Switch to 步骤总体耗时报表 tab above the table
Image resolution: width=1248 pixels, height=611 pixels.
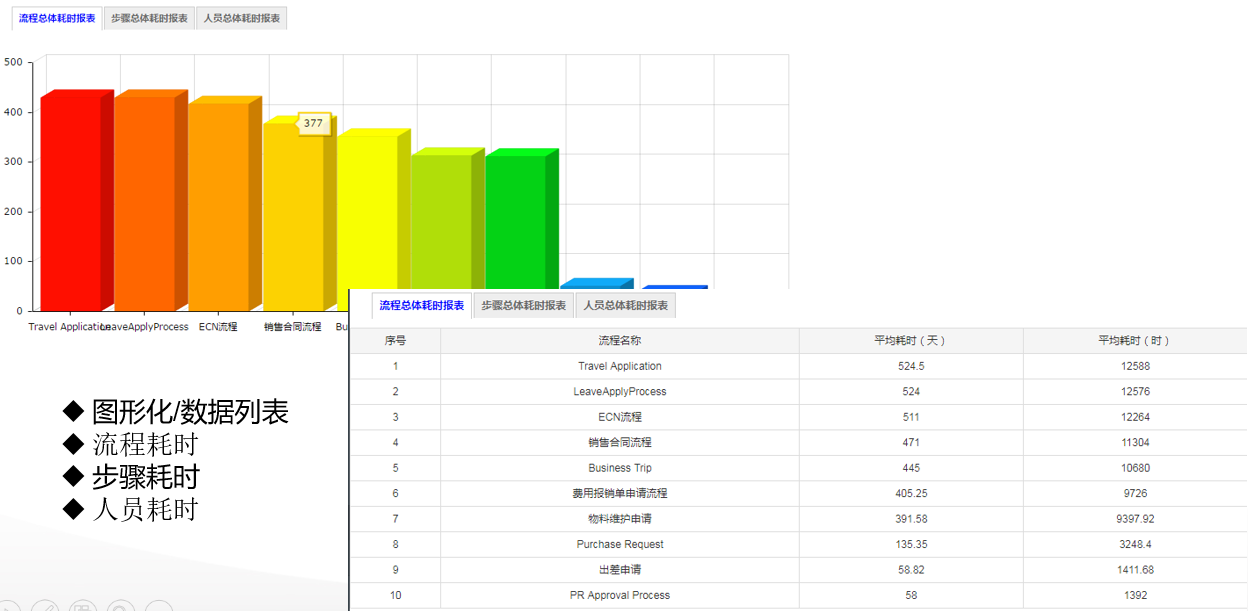[x=524, y=305]
